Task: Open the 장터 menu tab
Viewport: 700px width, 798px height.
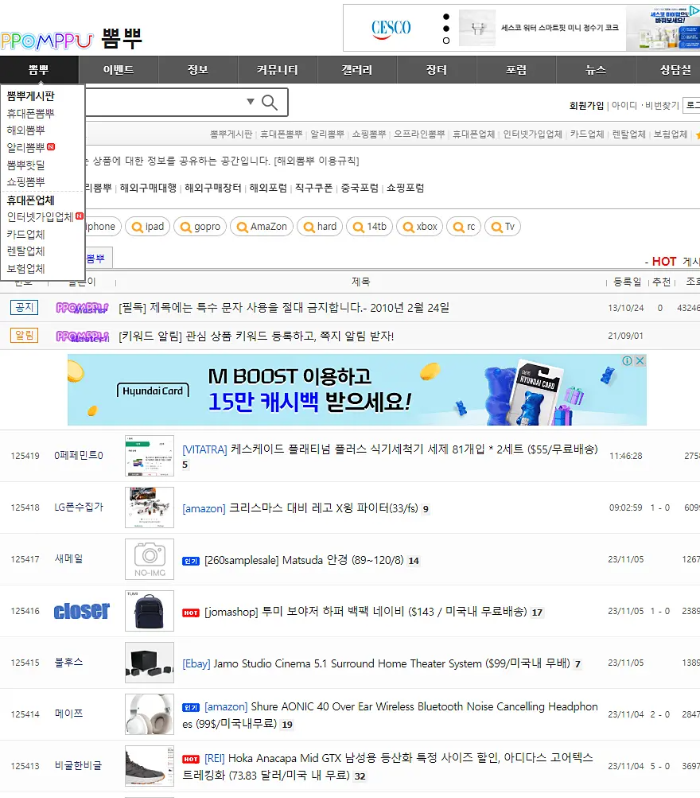Action: click(436, 70)
